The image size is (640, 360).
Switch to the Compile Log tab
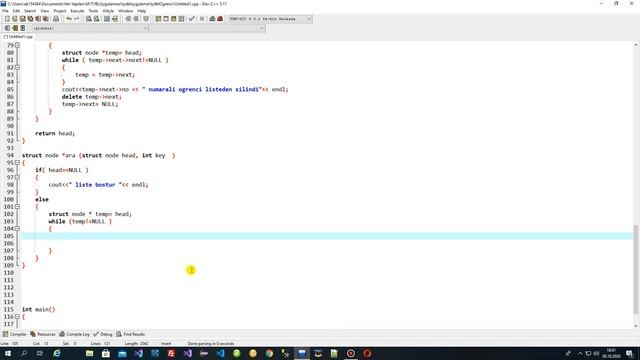75,334
